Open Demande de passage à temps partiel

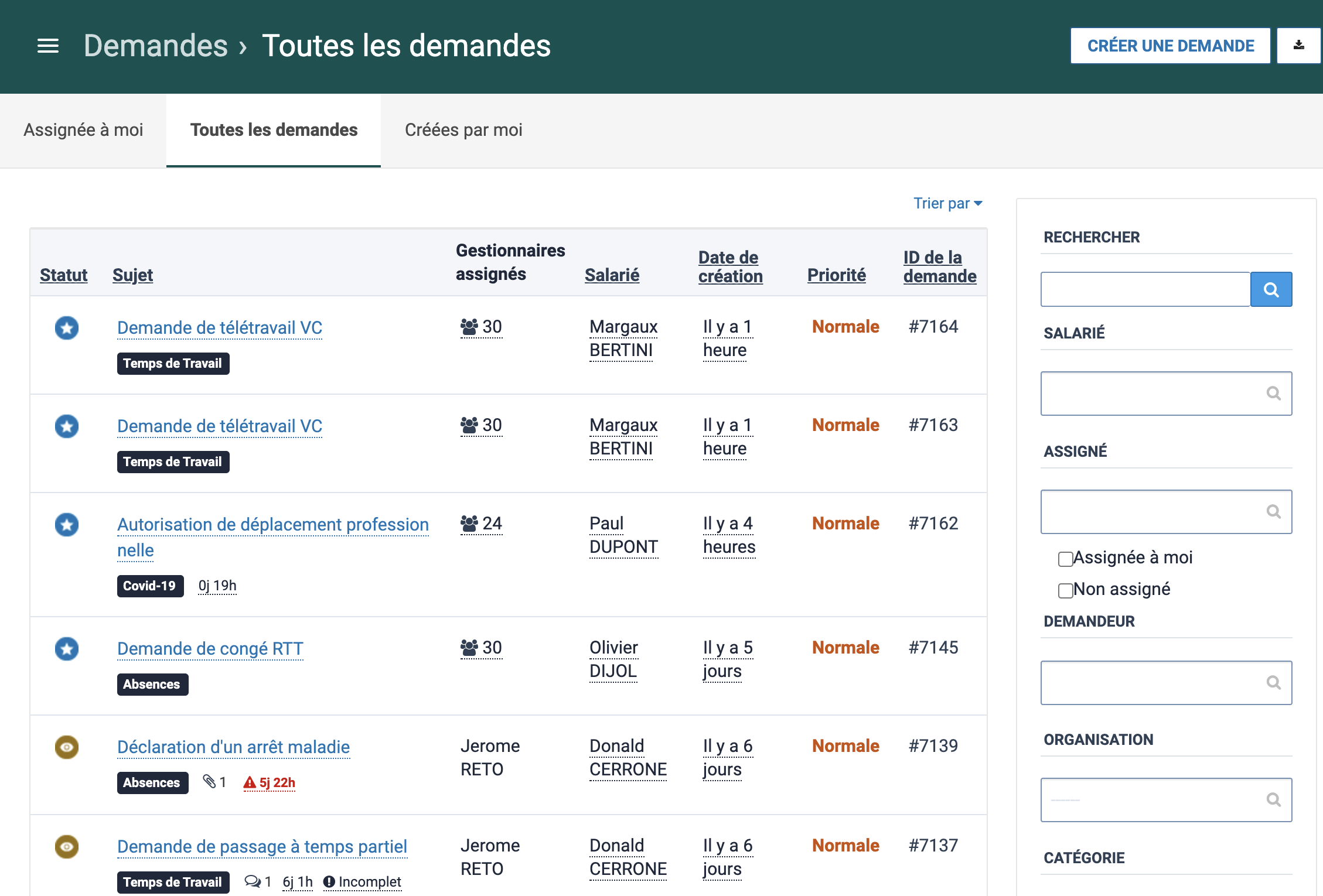tap(262, 847)
